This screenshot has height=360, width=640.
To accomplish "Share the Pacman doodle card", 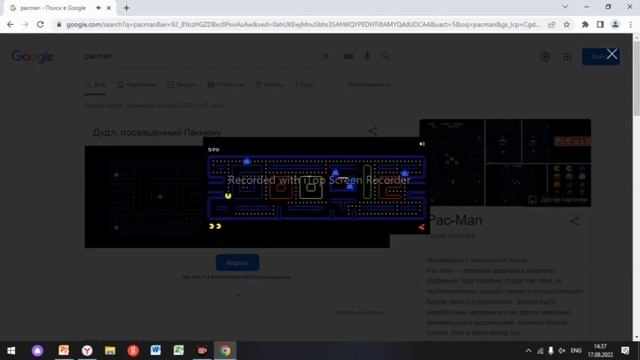I will [373, 131].
